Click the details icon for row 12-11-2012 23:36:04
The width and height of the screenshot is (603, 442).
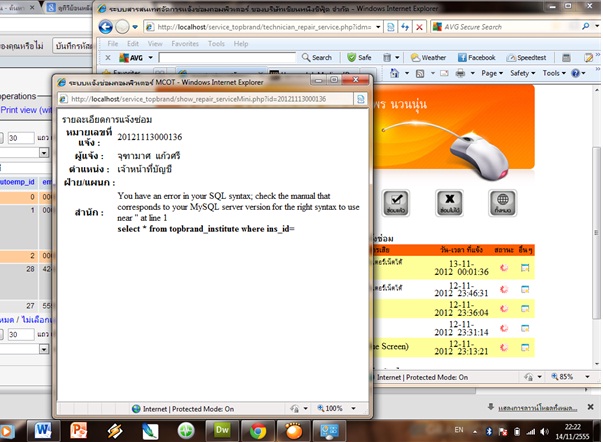(525, 309)
